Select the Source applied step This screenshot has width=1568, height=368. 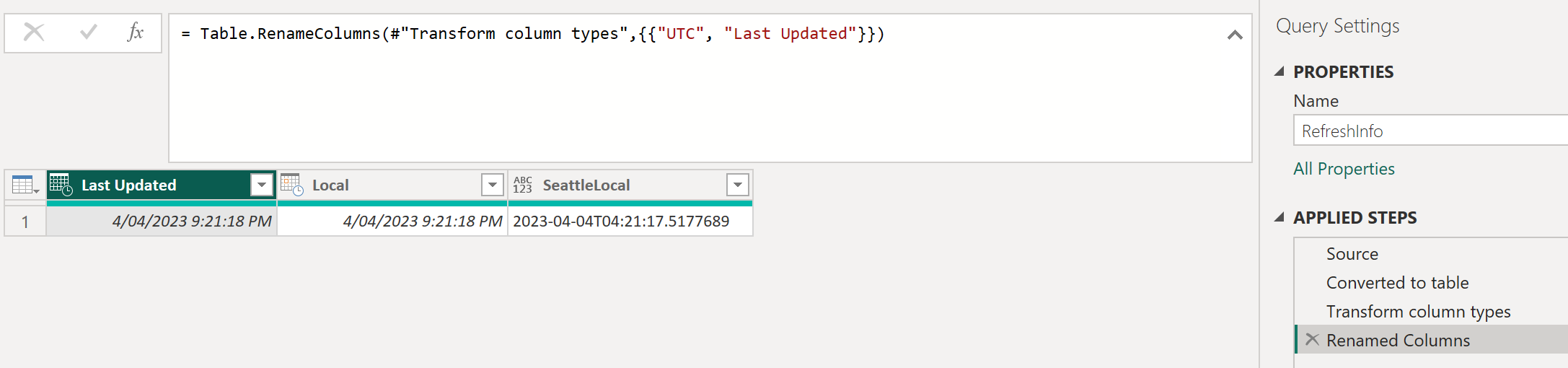(x=1352, y=254)
